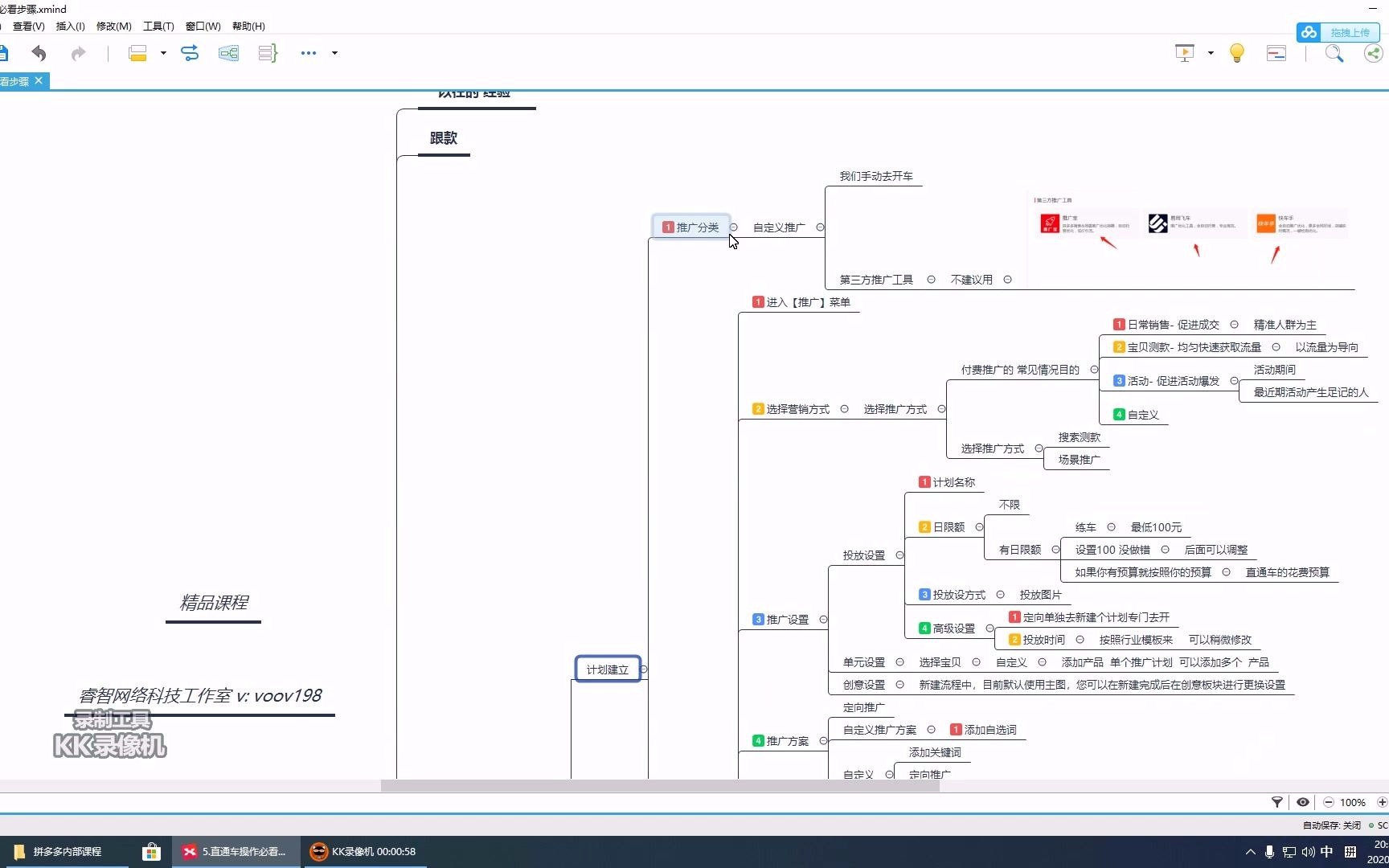The width and height of the screenshot is (1389, 868).
Task: Click the undo arrow in toolbar
Action: pyautogui.click(x=39, y=53)
